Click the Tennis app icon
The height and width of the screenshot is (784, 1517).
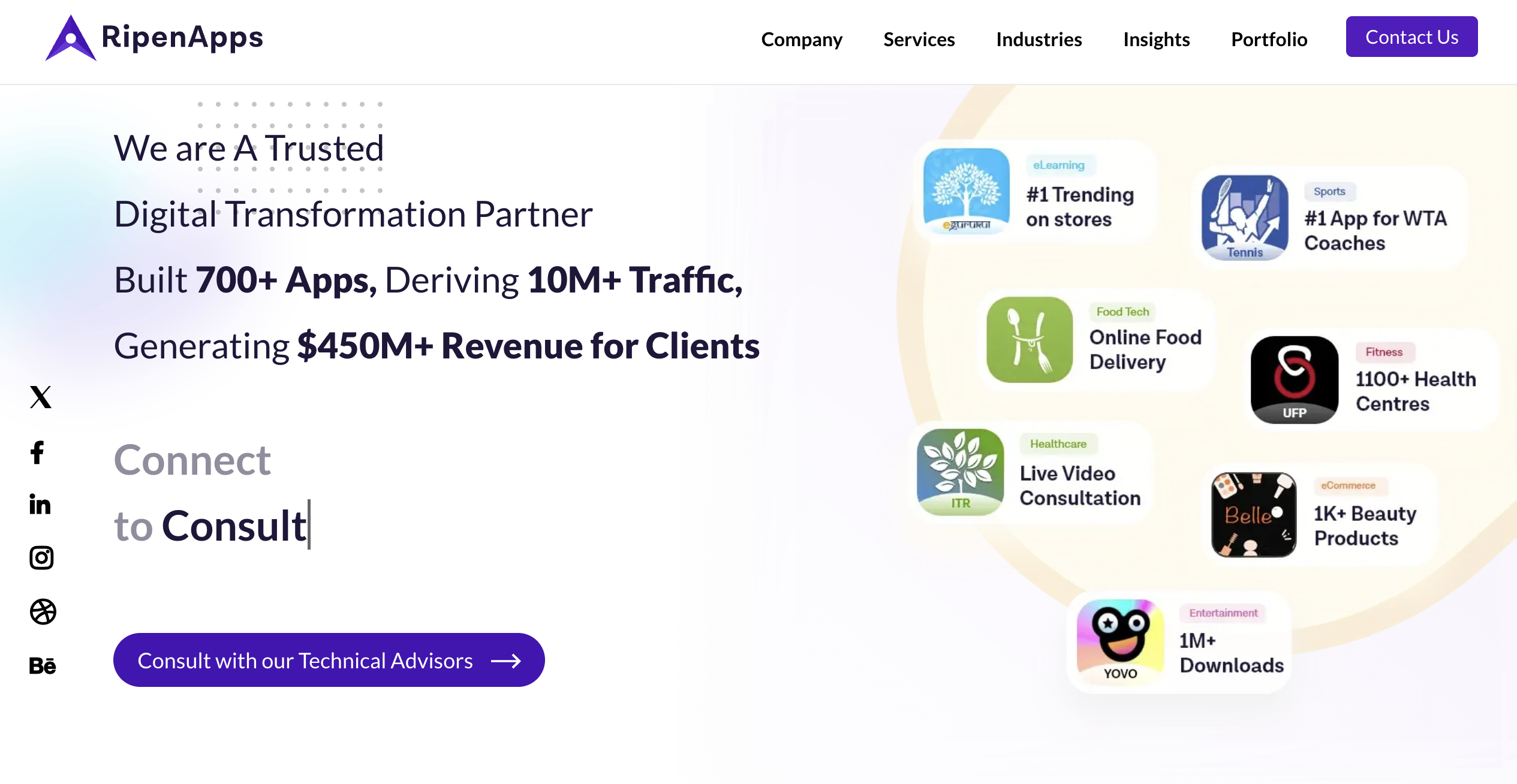click(x=1245, y=218)
